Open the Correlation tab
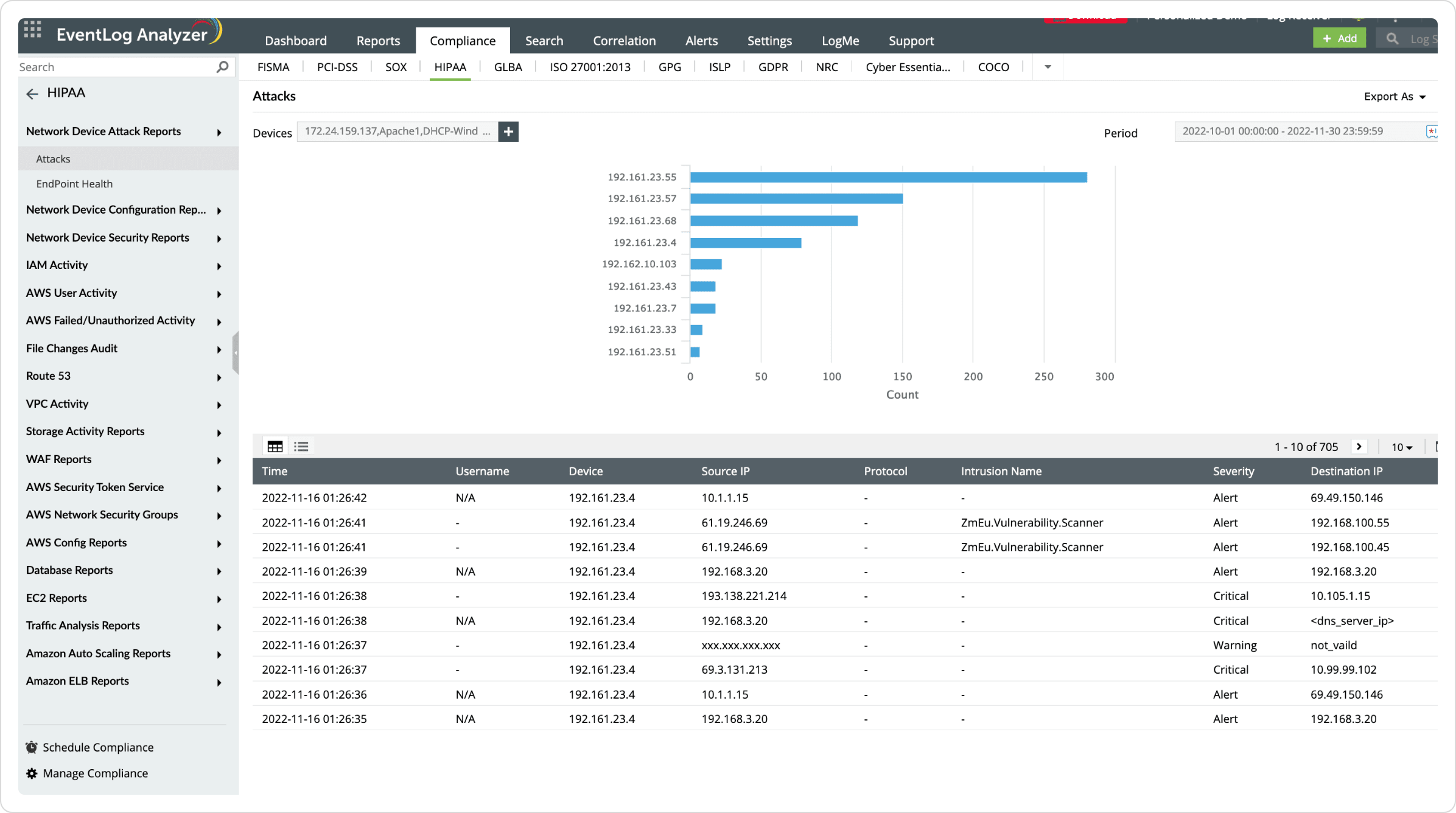Image resolution: width=1456 pixels, height=813 pixels. point(624,41)
